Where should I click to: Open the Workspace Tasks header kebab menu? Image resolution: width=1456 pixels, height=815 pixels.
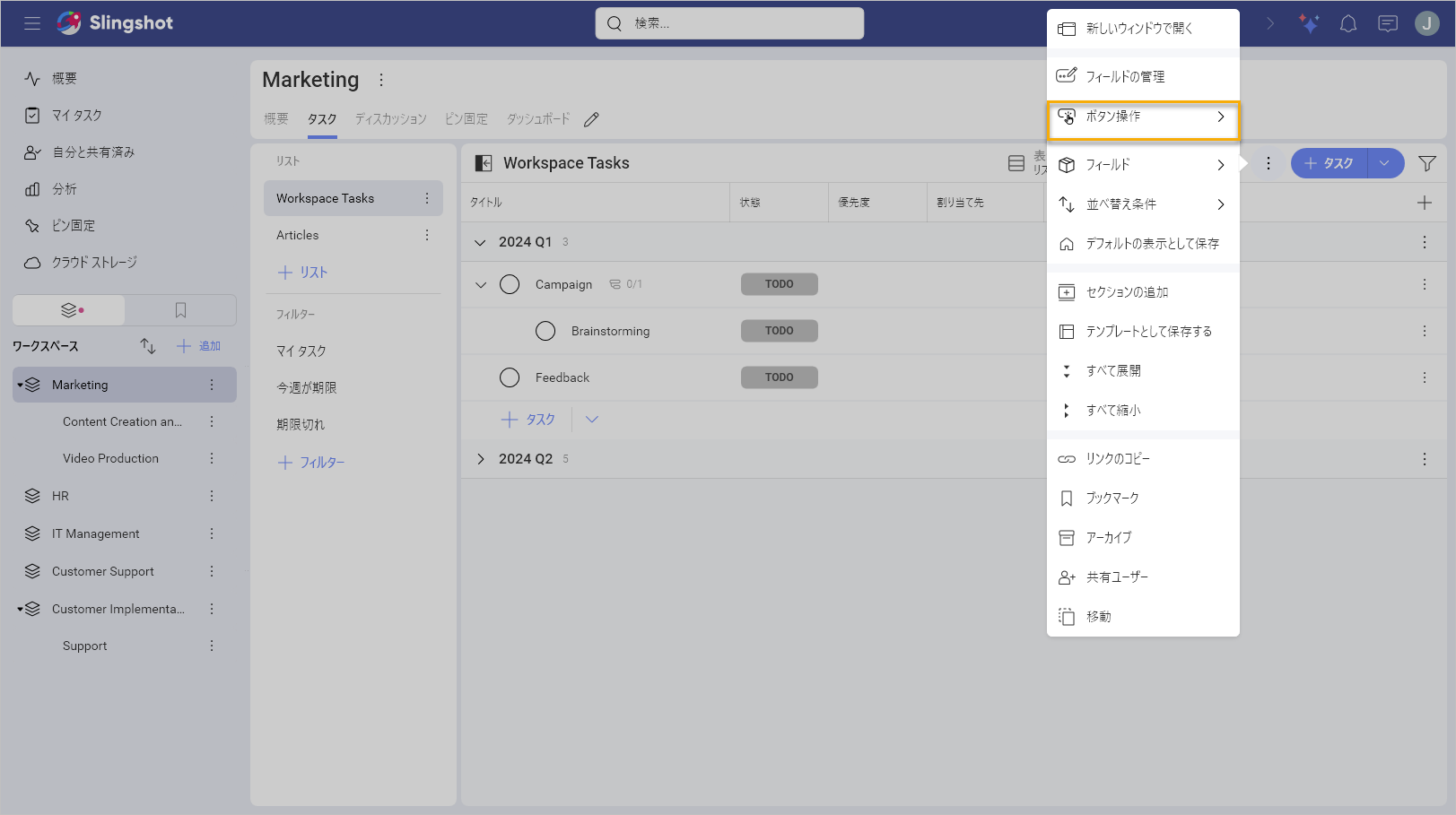click(x=1269, y=163)
